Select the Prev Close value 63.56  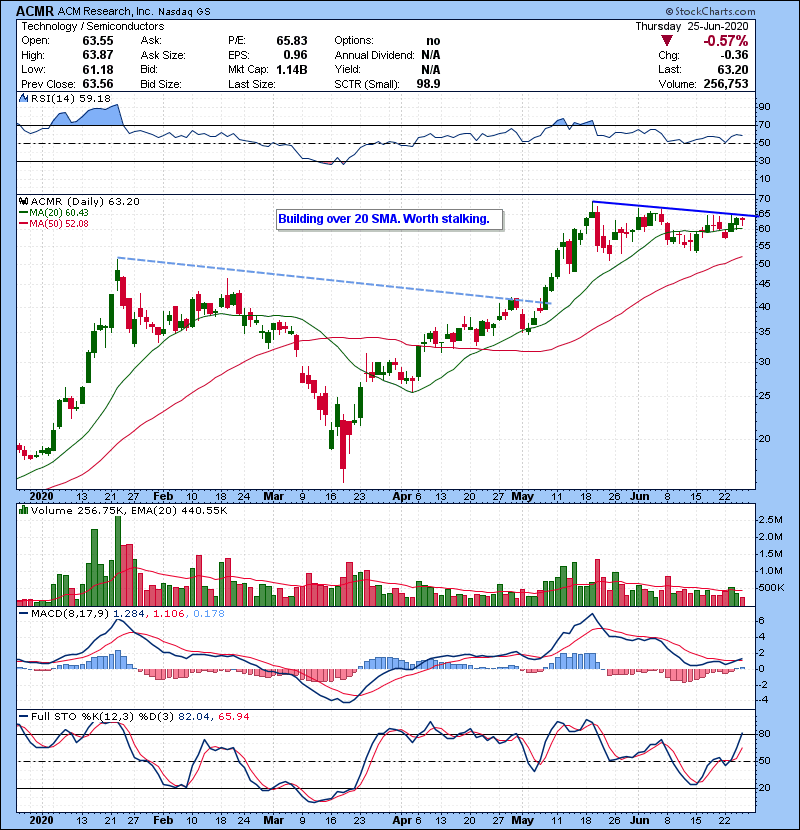97,84
